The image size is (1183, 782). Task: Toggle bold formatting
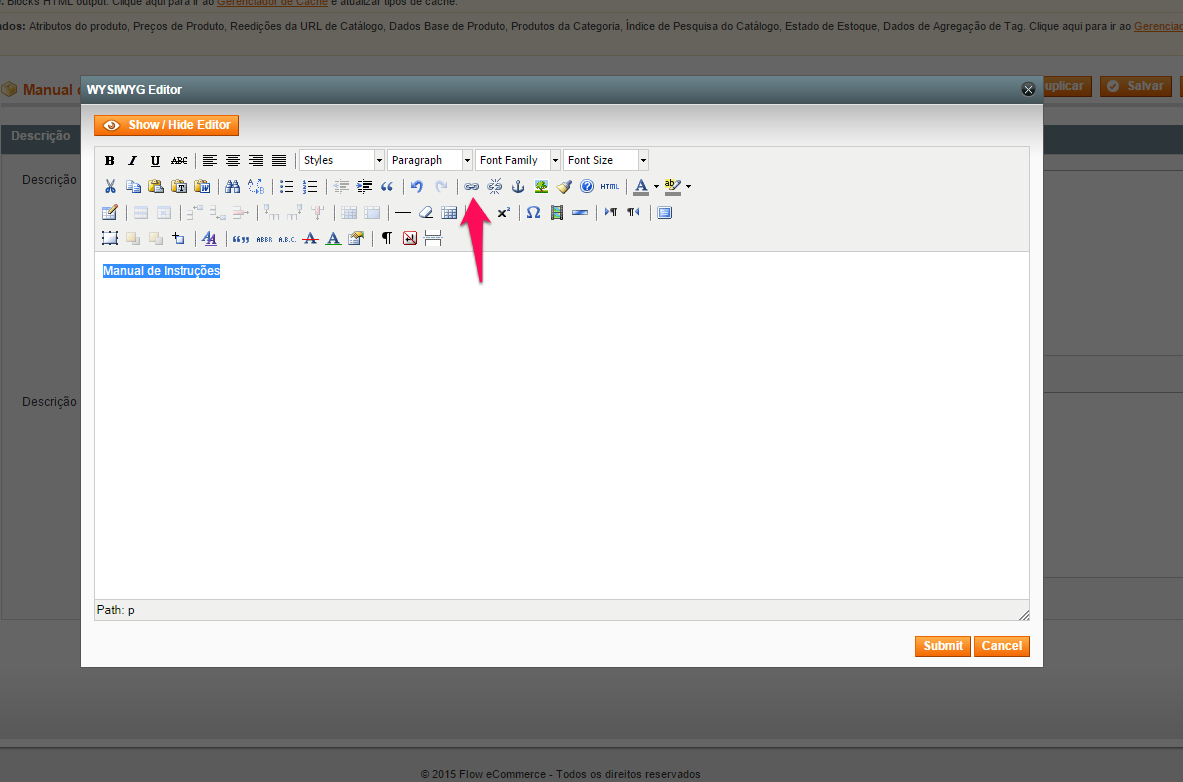[x=109, y=160]
